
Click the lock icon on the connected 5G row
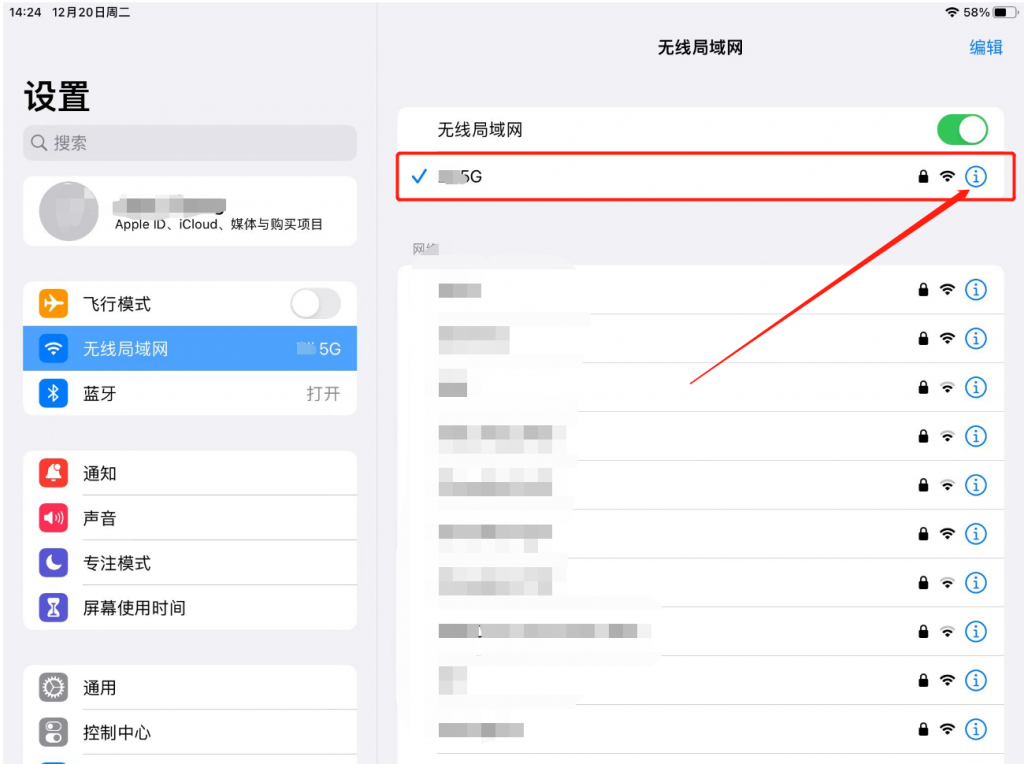(x=923, y=176)
